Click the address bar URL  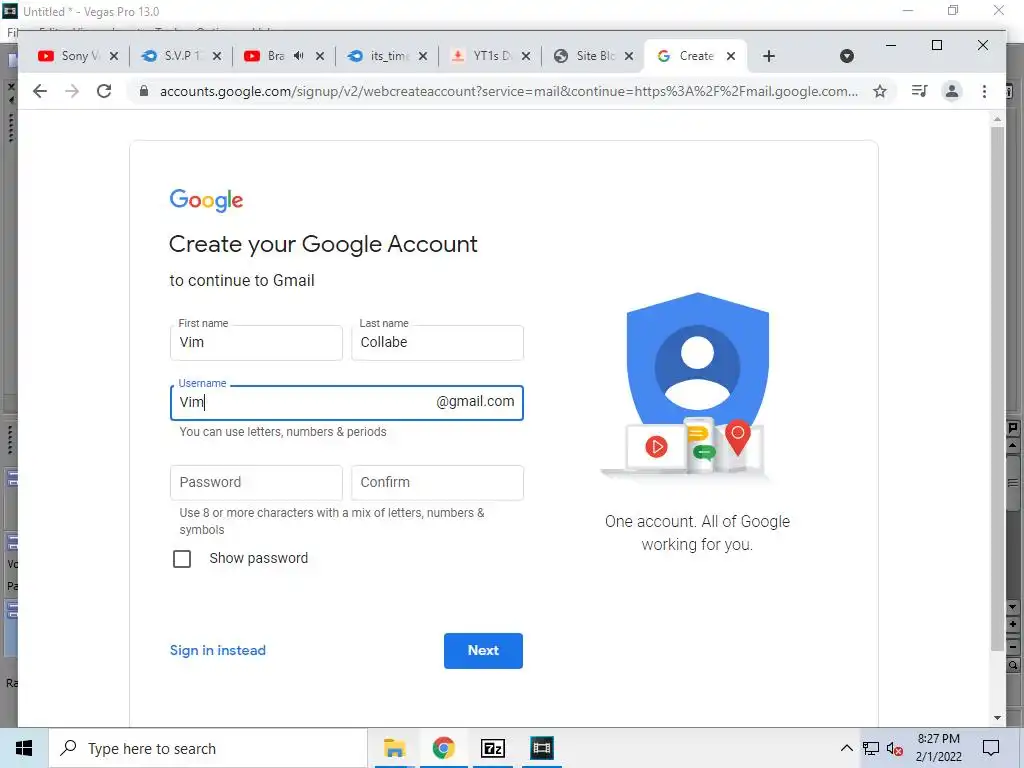click(x=509, y=91)
